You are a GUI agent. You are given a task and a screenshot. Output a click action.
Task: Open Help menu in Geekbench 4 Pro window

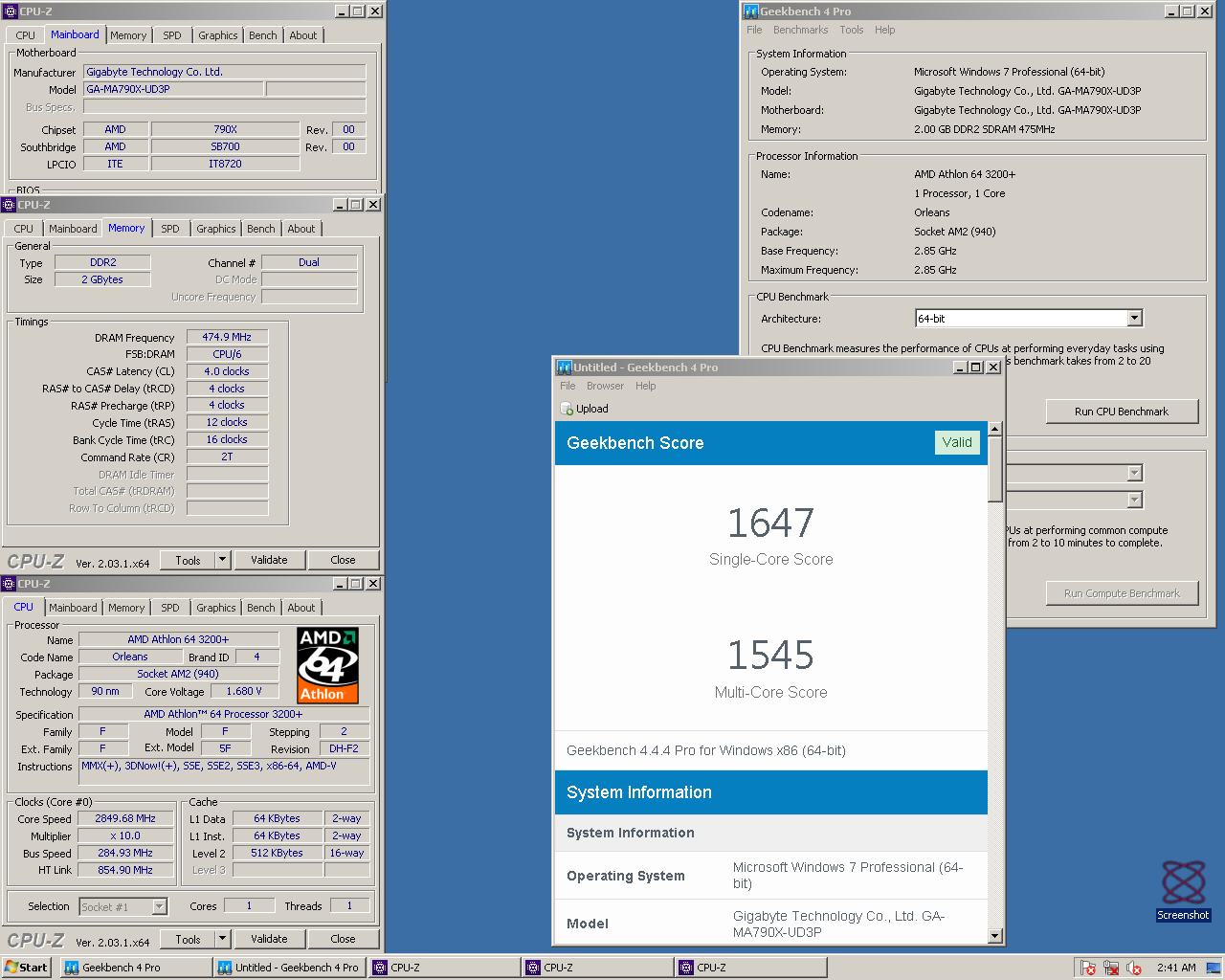point(885,30)
